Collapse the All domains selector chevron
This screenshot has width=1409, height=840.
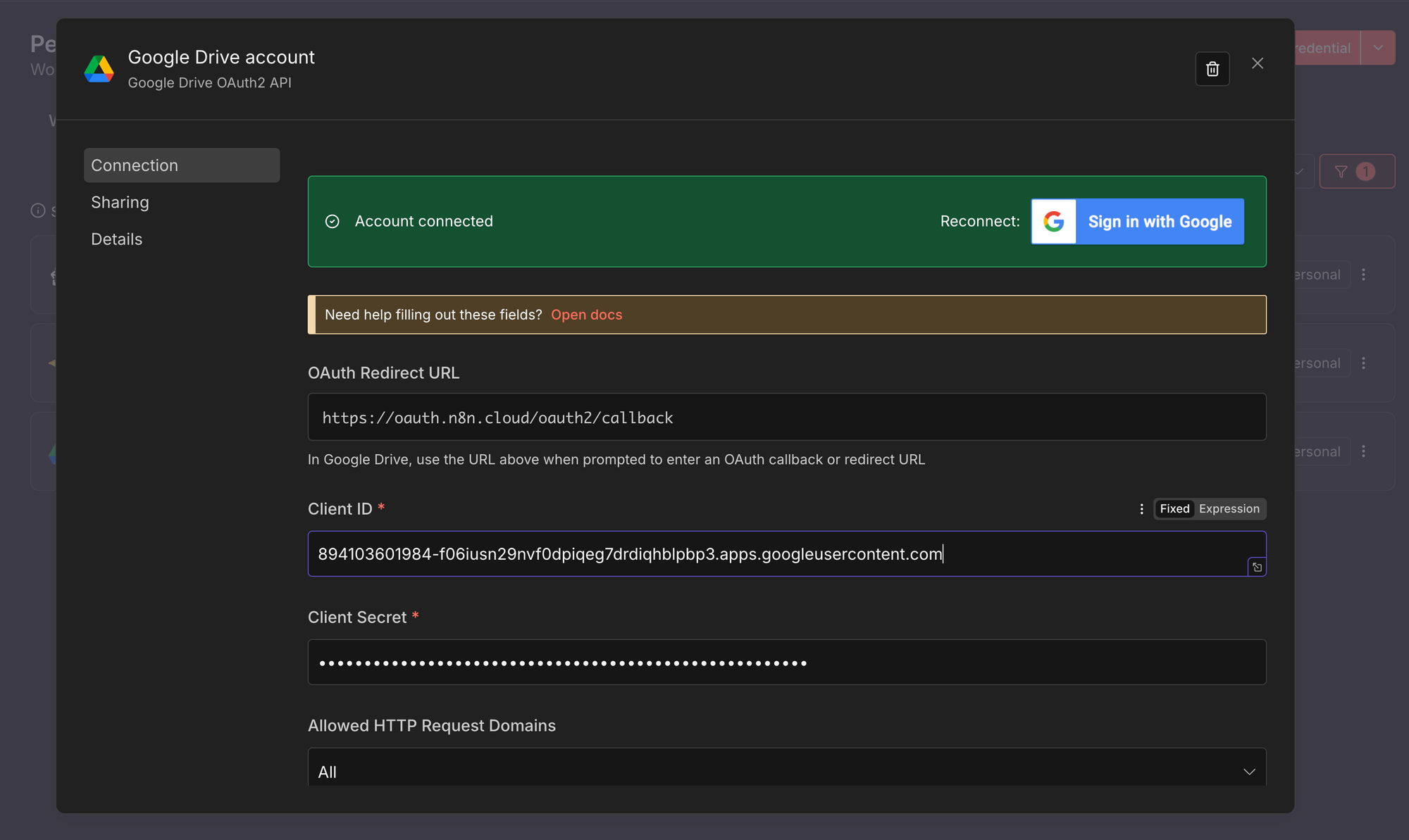pos(1249,770)
